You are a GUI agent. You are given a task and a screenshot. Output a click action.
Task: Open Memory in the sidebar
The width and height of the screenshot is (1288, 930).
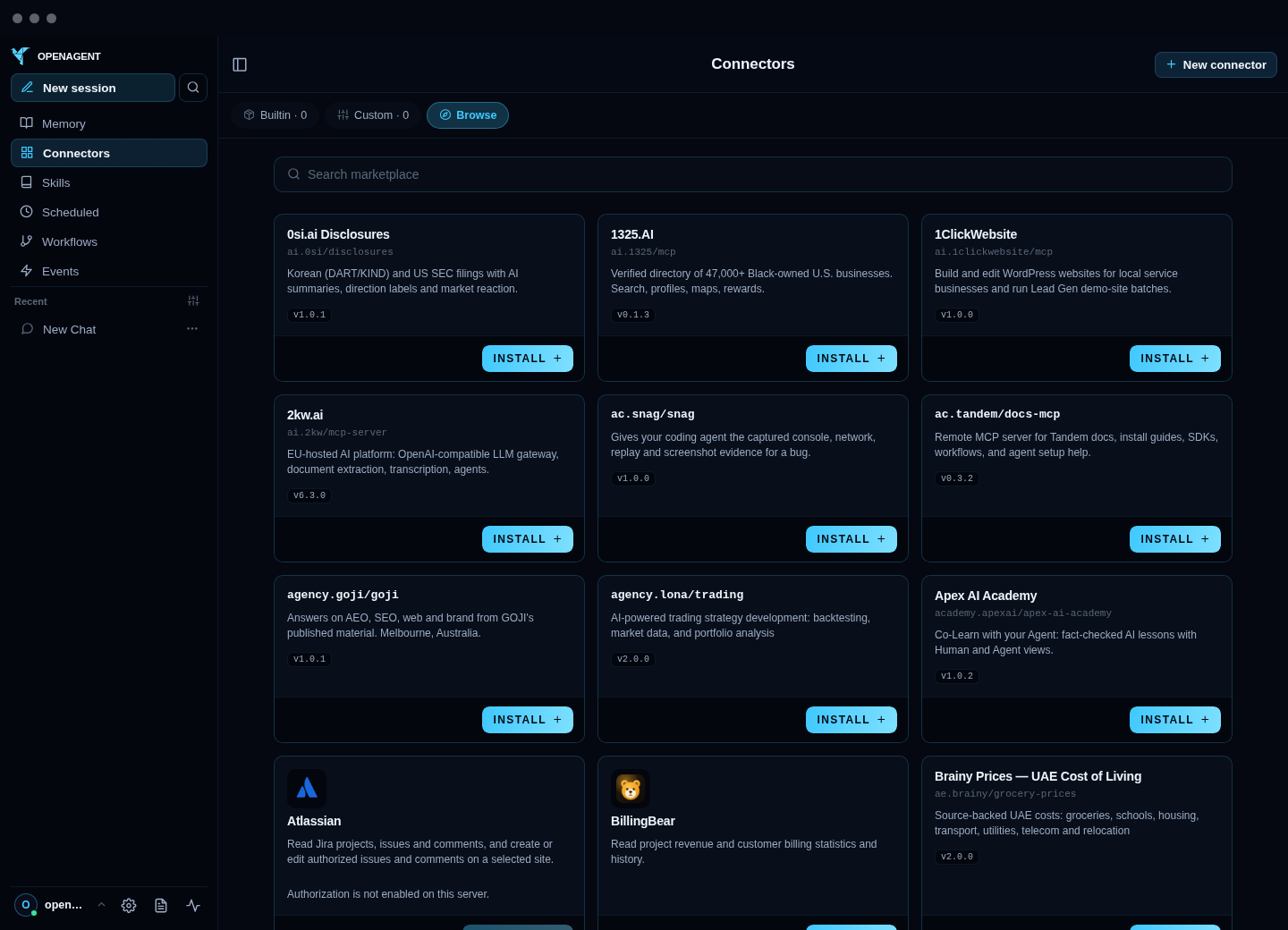pyautogui.click(x=109, y=123)
